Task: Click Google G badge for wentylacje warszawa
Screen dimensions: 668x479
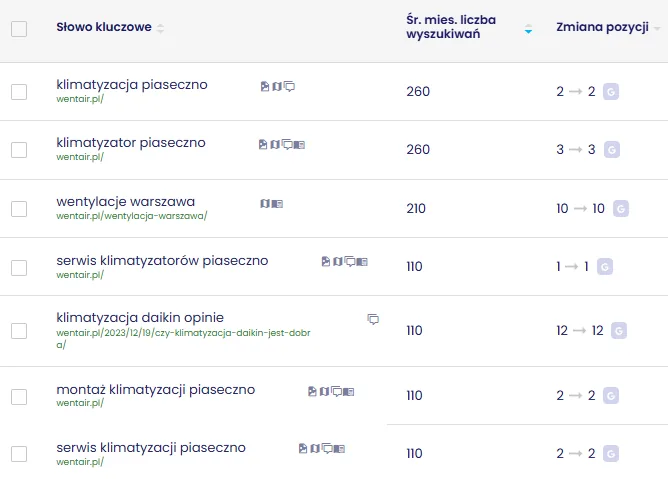Action: (621, 208)
